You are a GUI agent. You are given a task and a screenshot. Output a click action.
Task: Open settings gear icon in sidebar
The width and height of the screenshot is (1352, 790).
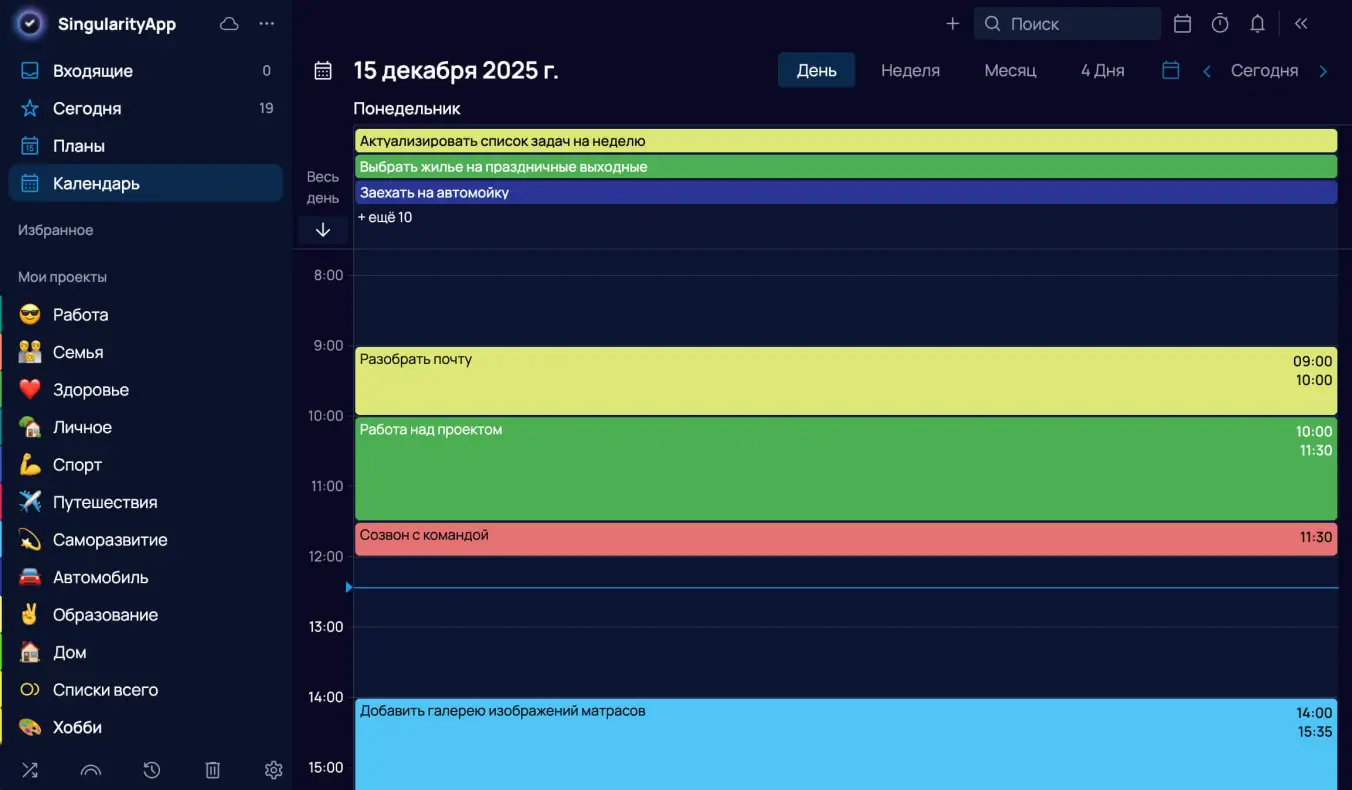pos(273,769)
